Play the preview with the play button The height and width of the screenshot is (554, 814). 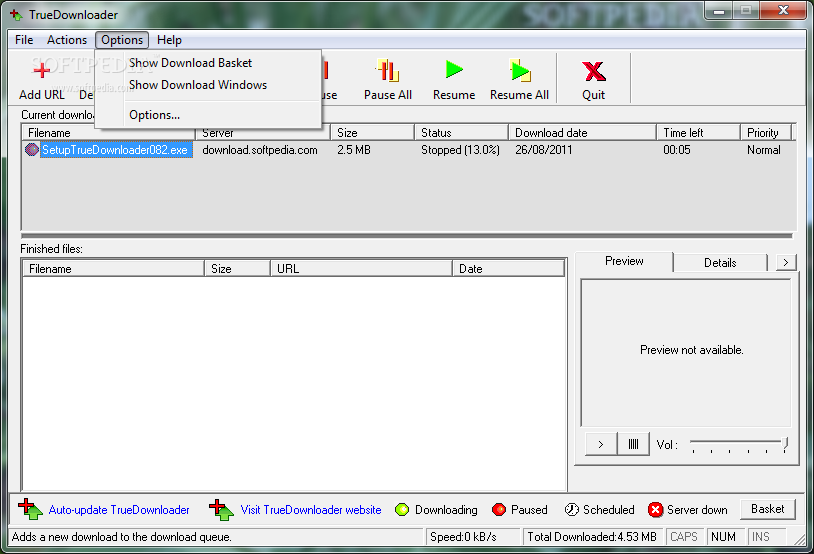coord(601,444)
